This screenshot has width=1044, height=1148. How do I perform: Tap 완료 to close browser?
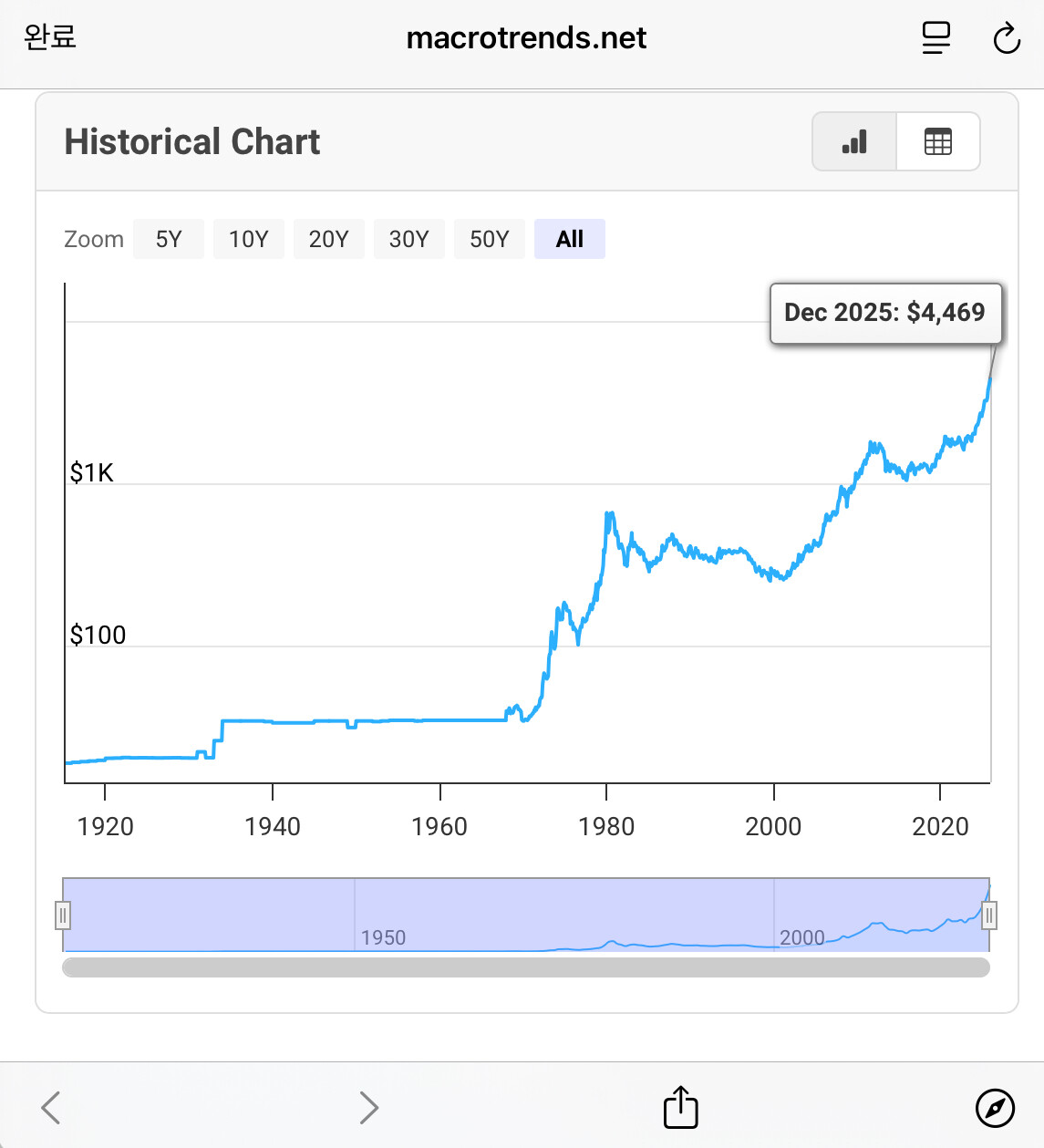pos(50,37)
